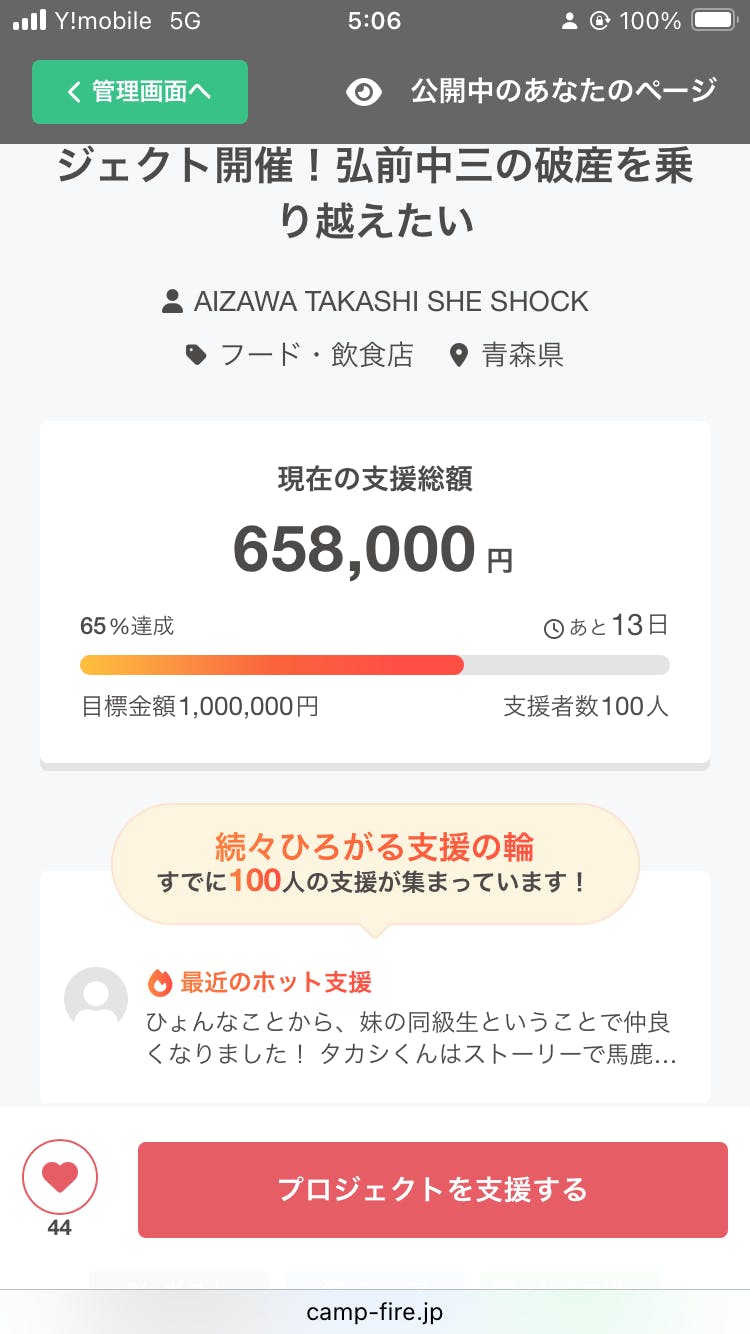This screenshot has width=750, height=1334.
Task: Open the 青森県 location link
Action: coord(522,355)
